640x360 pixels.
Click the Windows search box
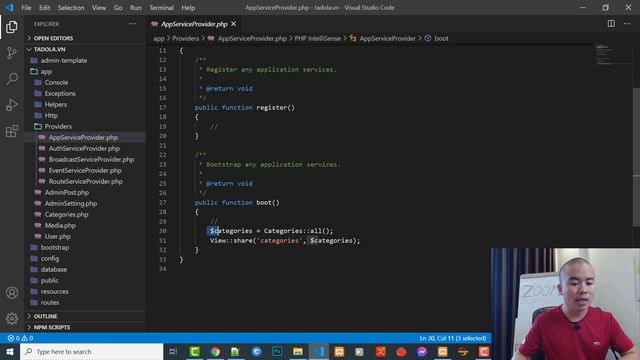point(91,351)
